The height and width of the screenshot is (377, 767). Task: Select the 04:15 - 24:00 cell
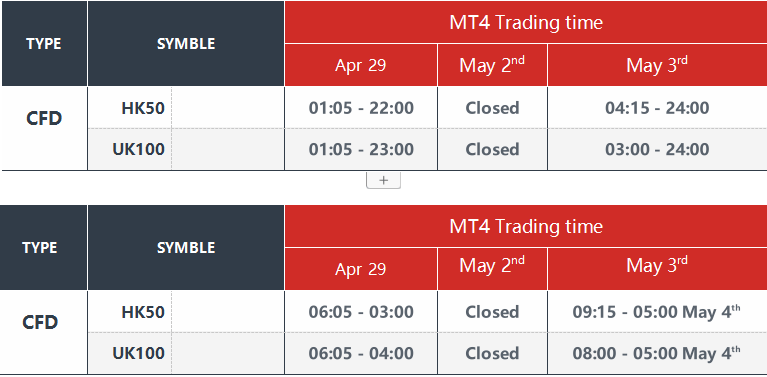coord(657,108)
